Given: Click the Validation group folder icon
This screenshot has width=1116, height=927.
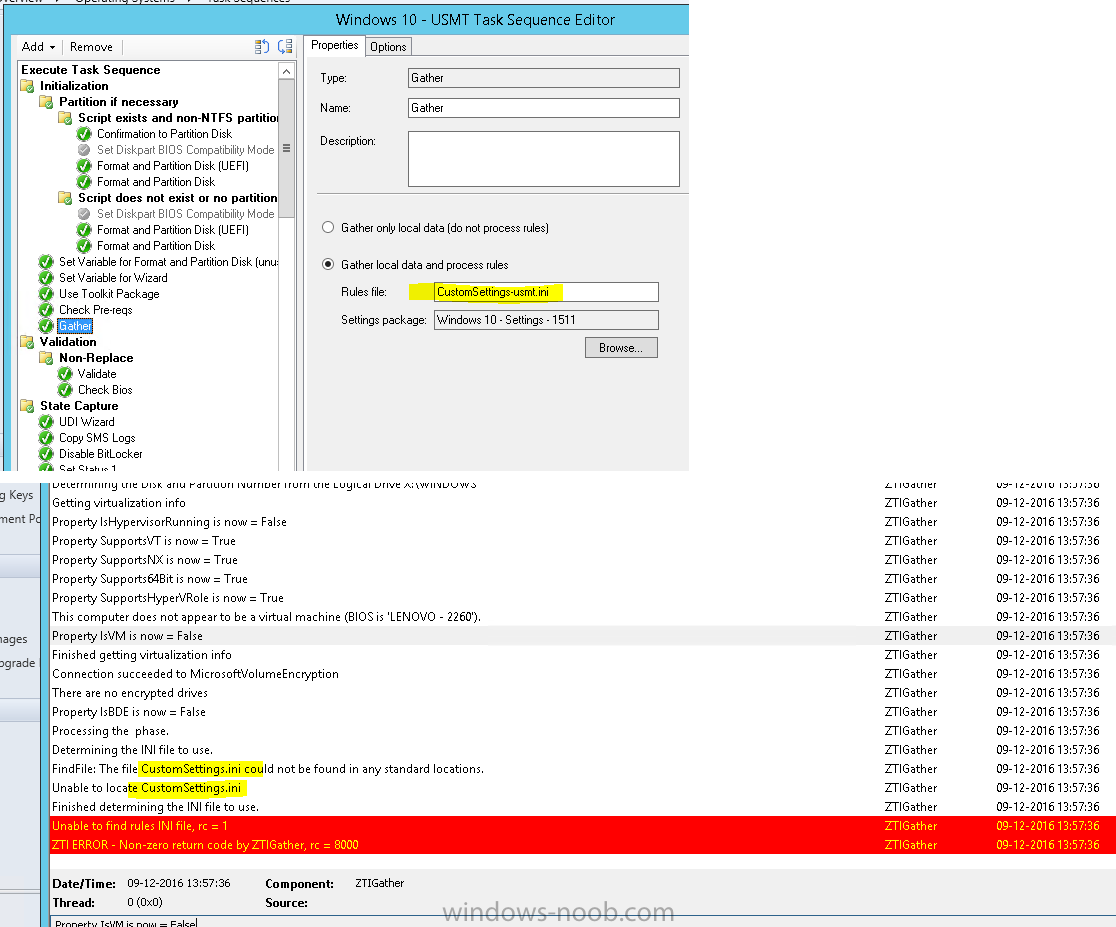Looking at the screenshot, I should (x=28, y=342).
